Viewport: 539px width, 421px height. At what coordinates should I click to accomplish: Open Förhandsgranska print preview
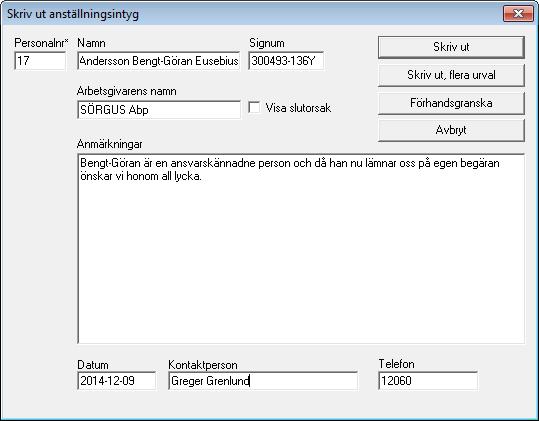click(x=451, y=103)
